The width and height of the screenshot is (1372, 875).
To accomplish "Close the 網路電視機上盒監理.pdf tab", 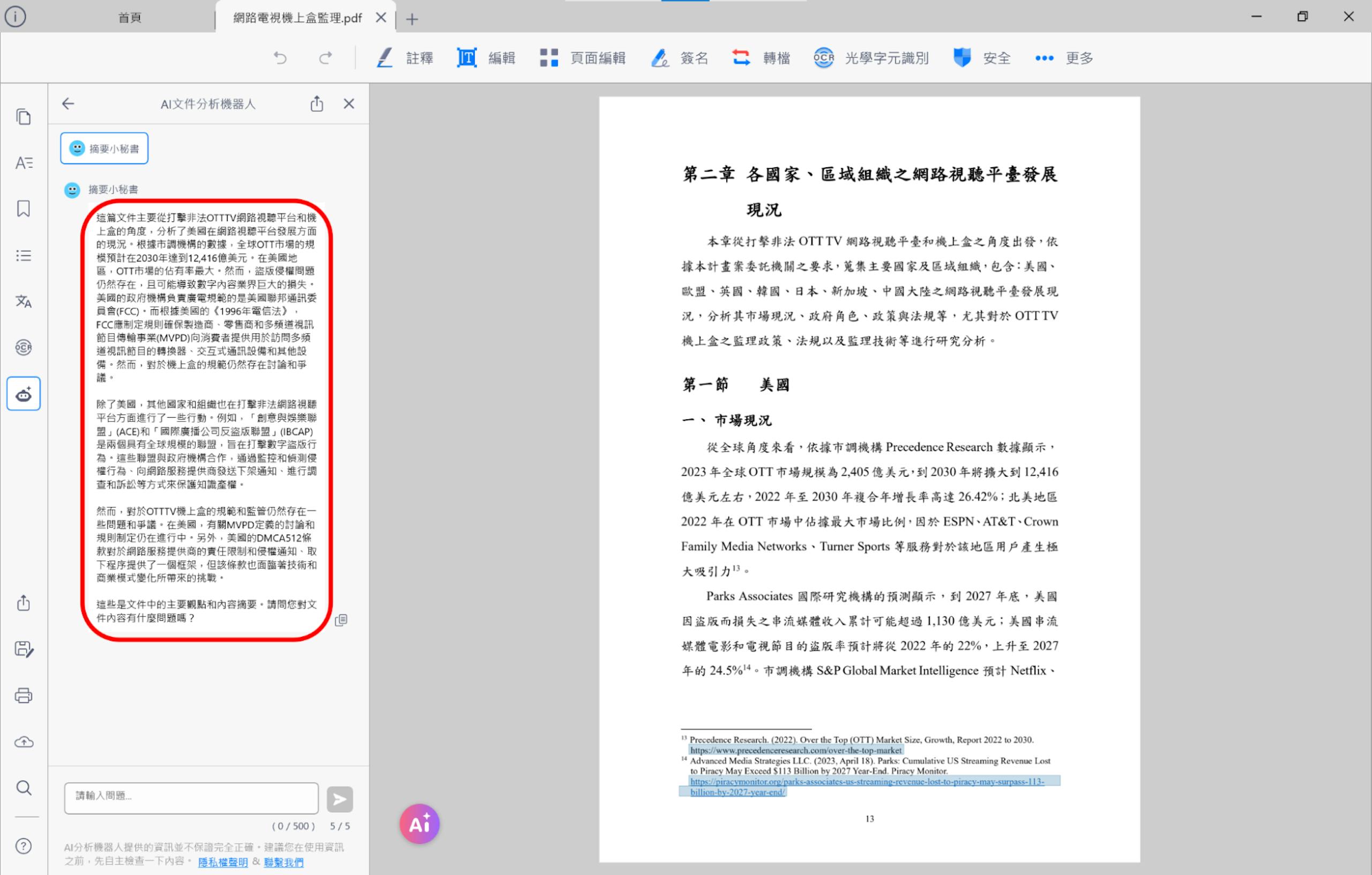I will [381, 18].
